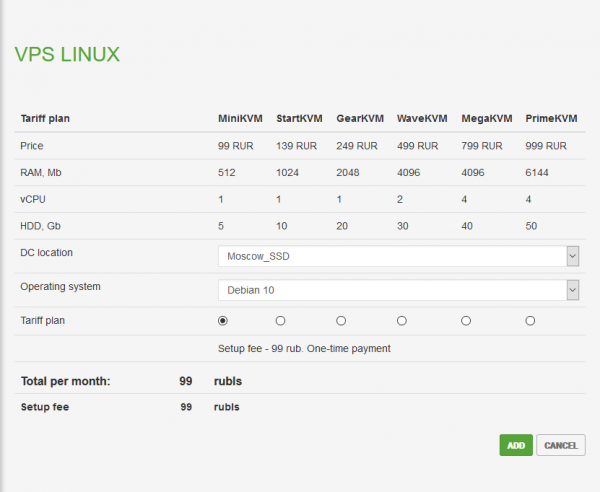Viewport: 600px width, 492px height.
Task: Click the DC location dropdown arrow
Action: (x=572, y=256)
